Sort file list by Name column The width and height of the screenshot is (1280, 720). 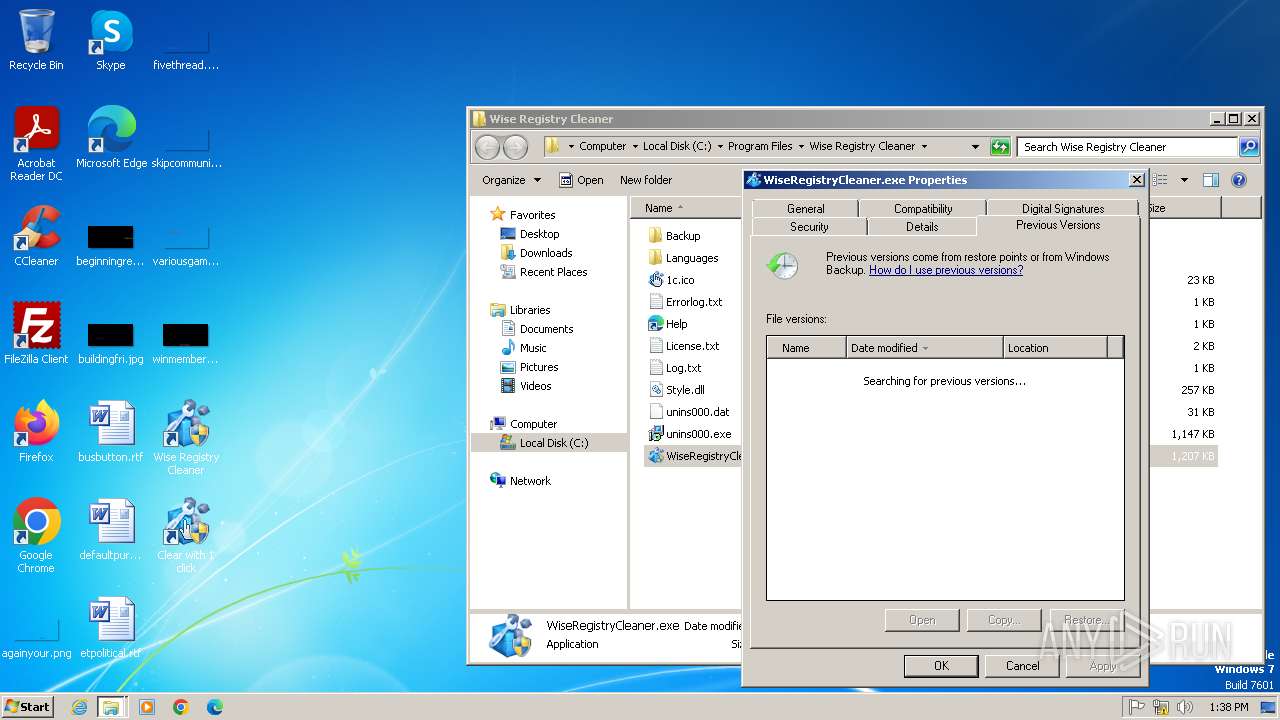[x=685, y=208]
